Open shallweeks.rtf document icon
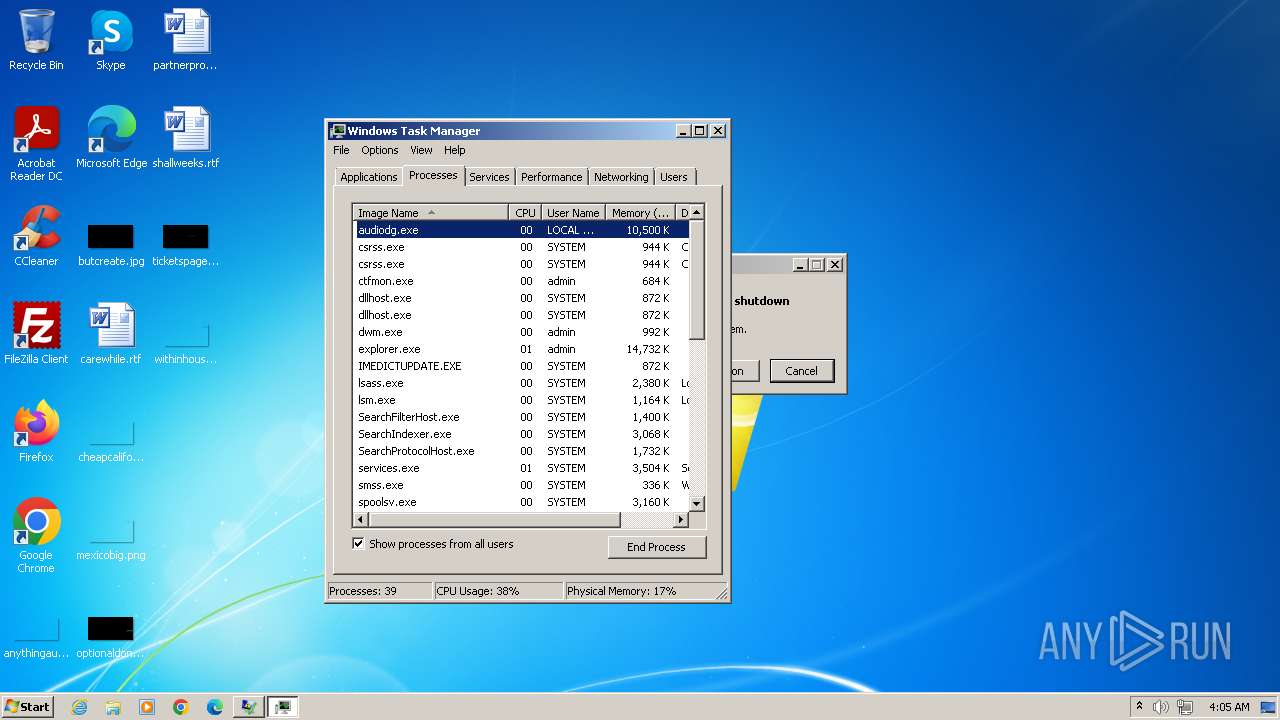 click(185, 138)
